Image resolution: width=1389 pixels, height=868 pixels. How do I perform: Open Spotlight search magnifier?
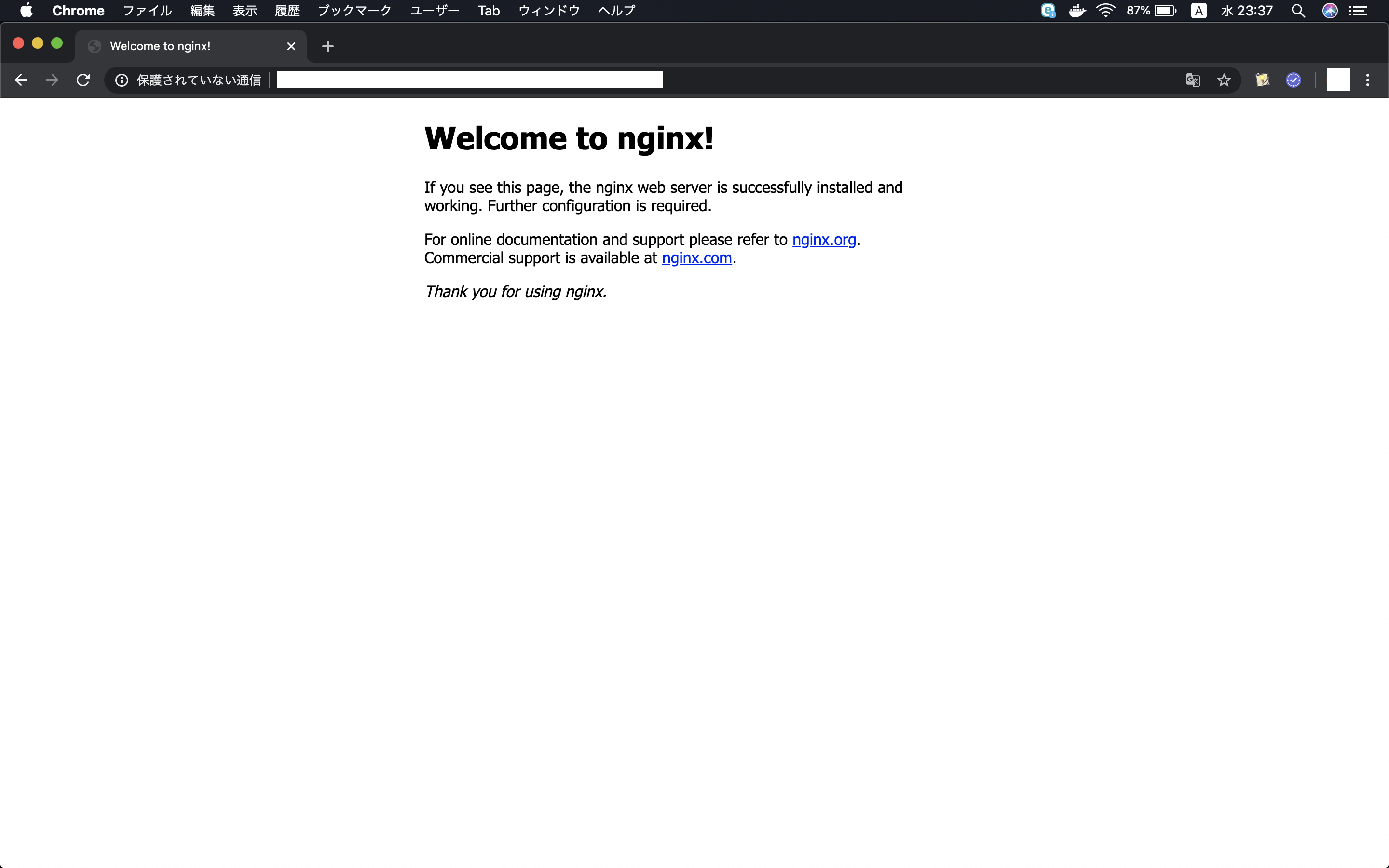tap(1298, 10)
